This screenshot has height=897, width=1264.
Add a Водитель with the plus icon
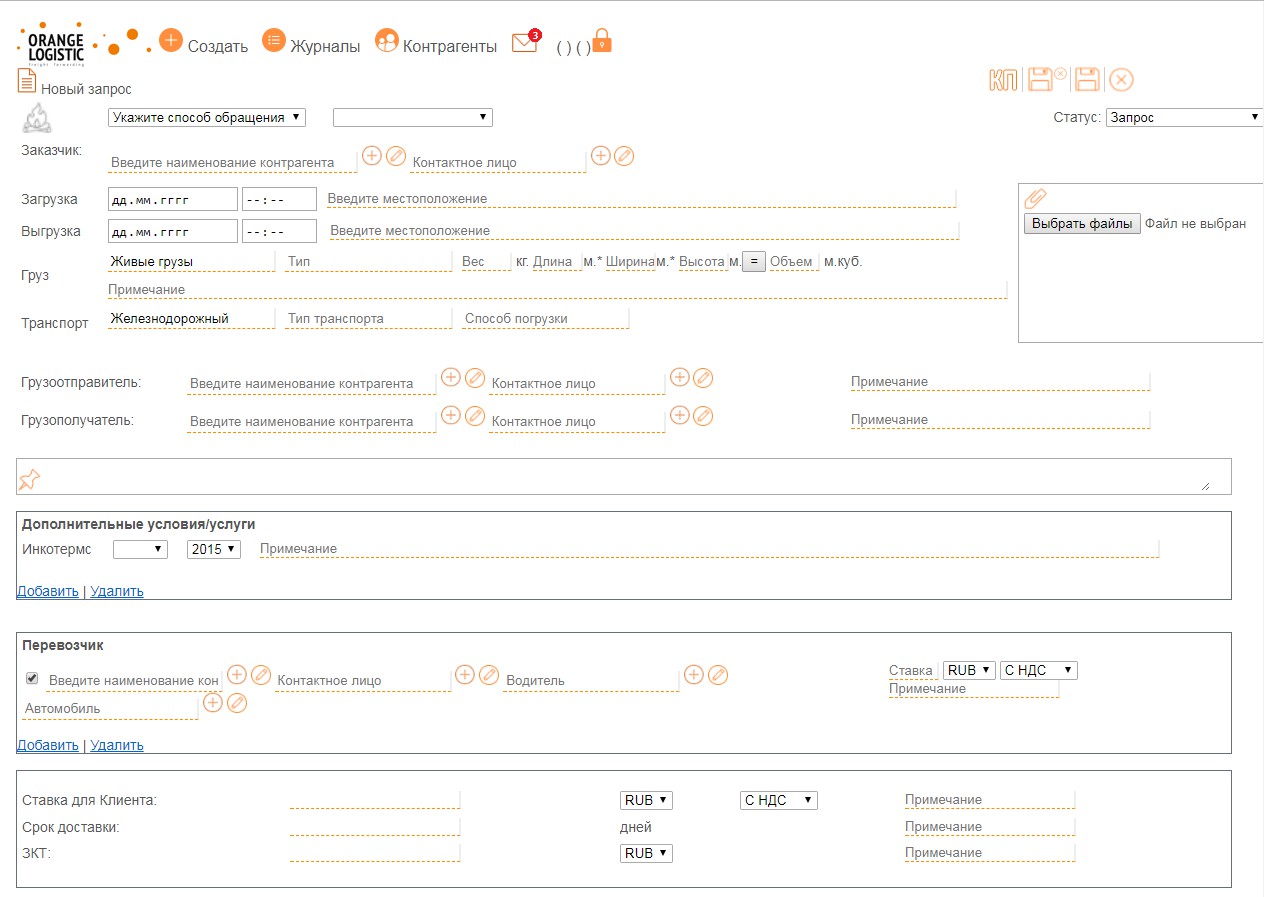(694, 674)
